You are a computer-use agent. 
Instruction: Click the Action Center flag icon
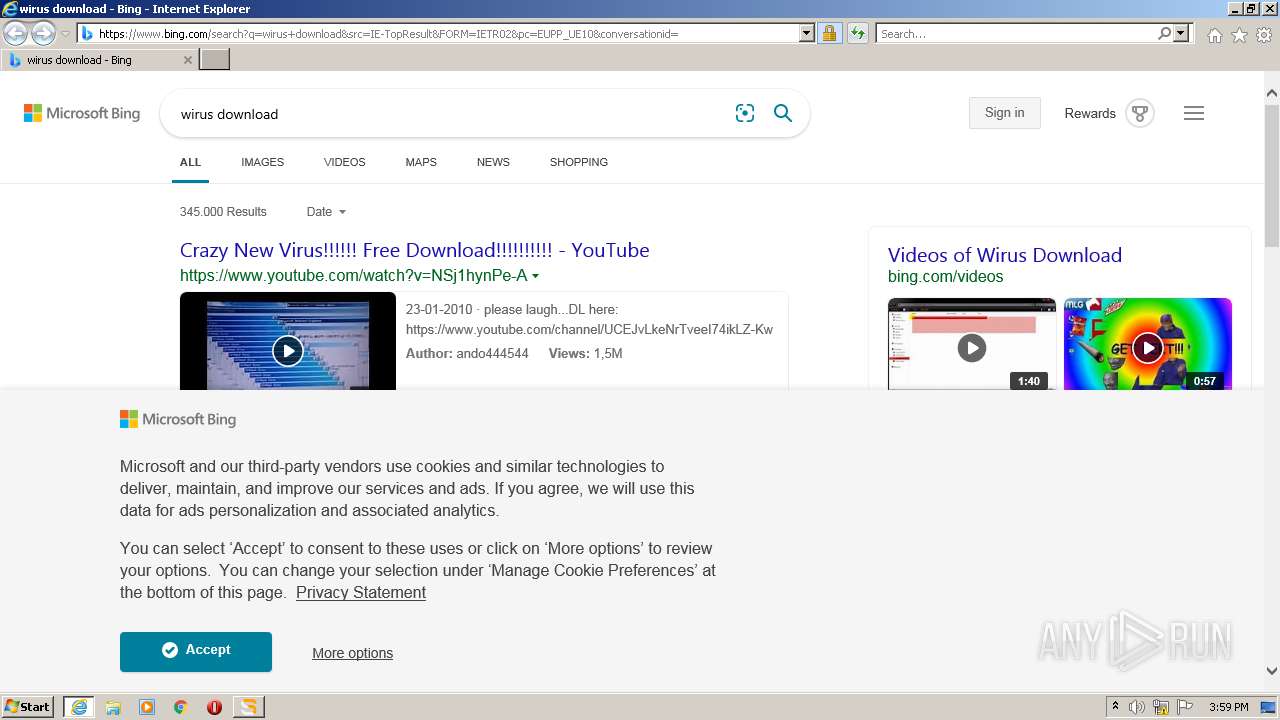[x=1185, y=707]
